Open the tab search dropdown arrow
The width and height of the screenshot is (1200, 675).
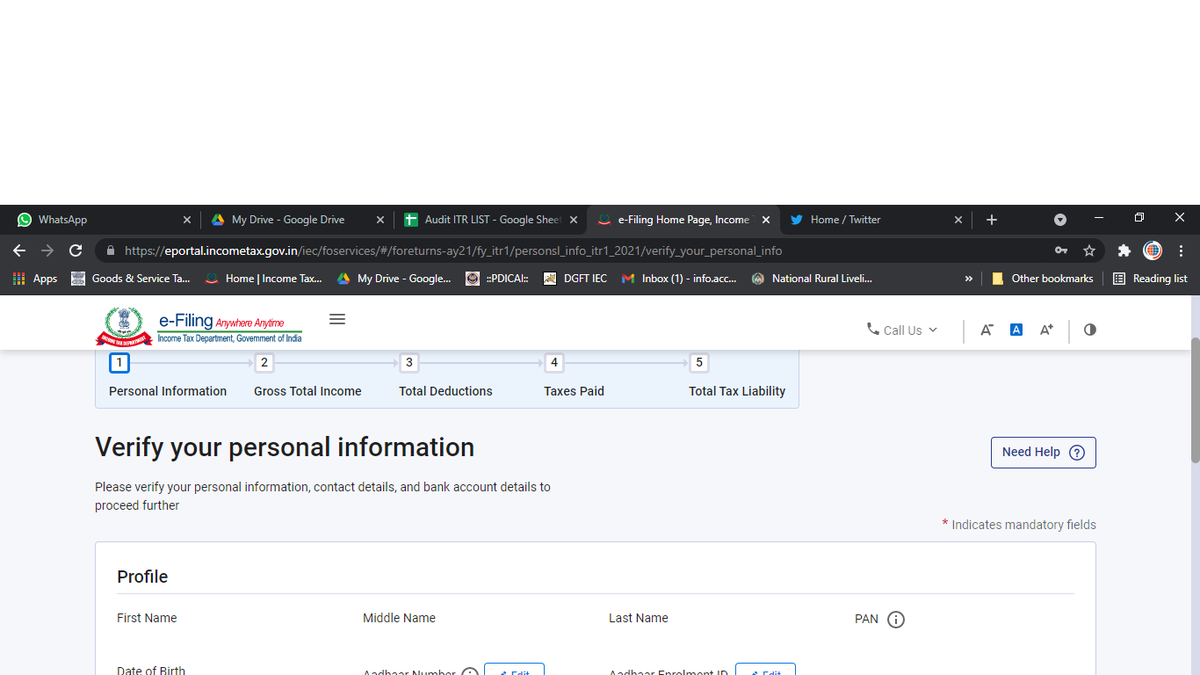(1060, 220)
